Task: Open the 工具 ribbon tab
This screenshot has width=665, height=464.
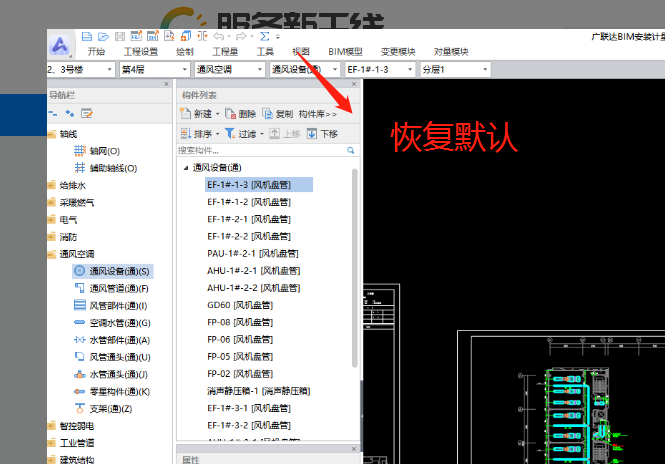Action: tap(265, 52)
